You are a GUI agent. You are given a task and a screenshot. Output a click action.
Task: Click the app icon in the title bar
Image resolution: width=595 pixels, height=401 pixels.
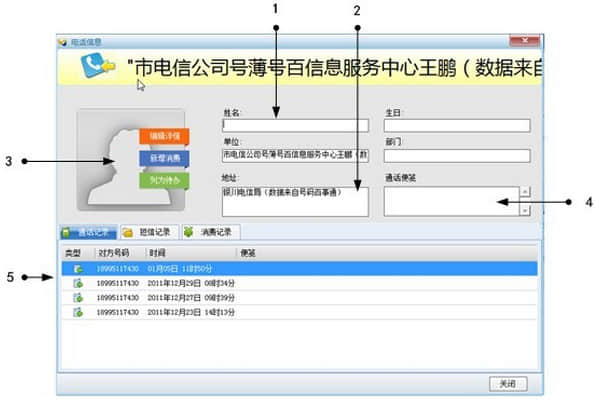[x=62, y=42]
